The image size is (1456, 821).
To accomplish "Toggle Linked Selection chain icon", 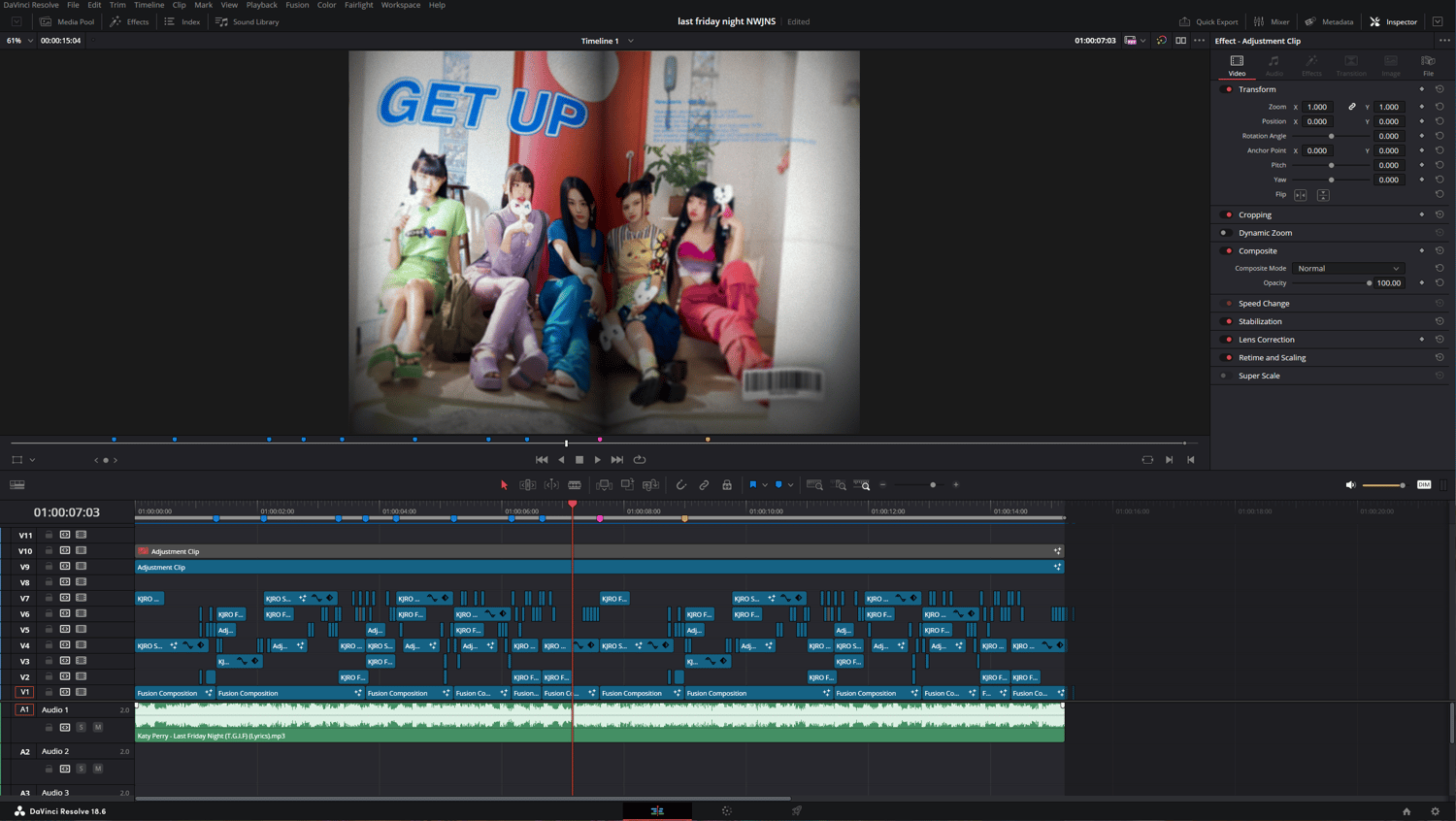I will [705, 485].
